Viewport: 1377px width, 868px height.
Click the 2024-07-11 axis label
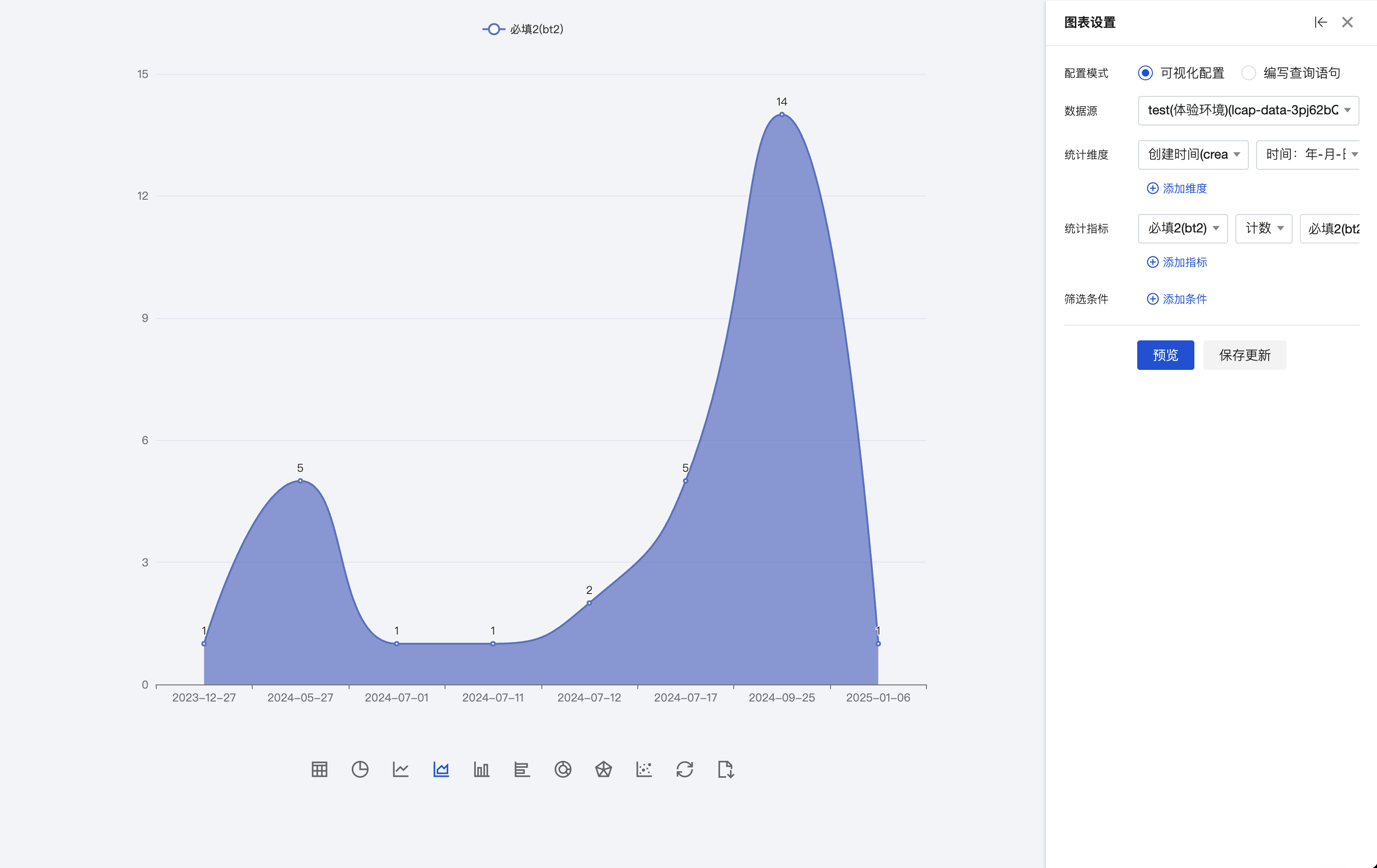[x=493, y=698]
